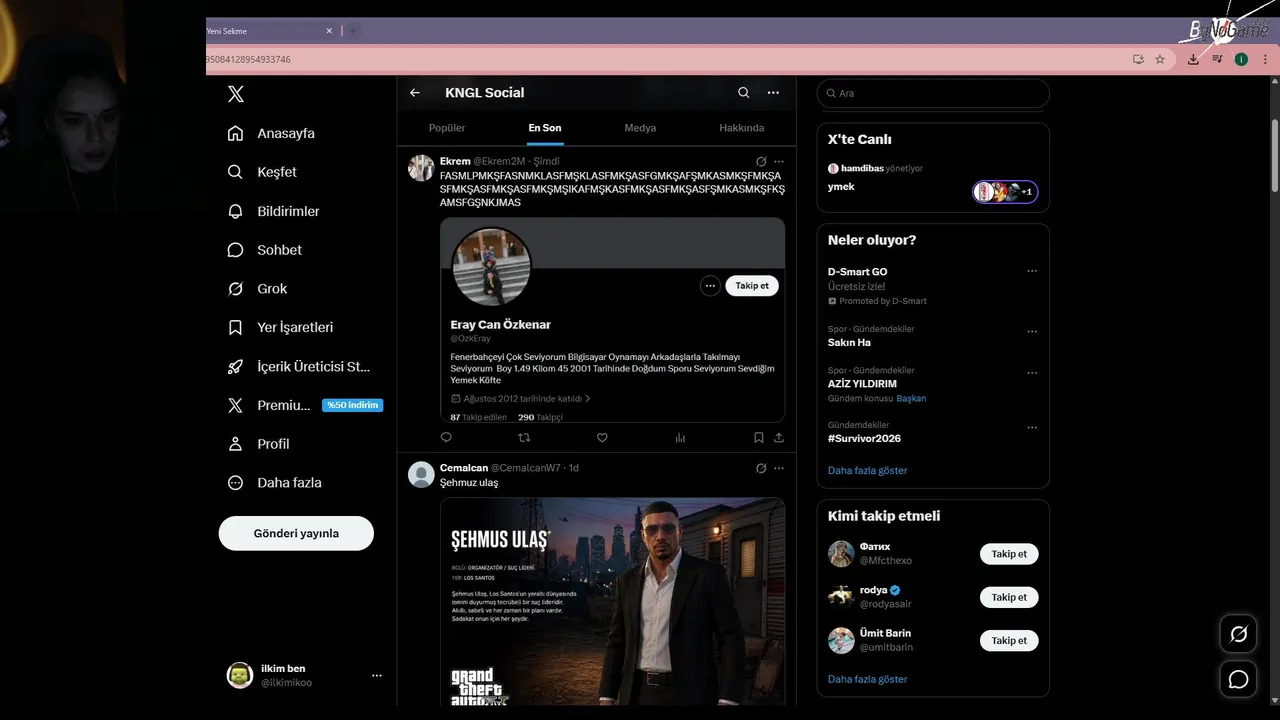
Task: Click Grok icon on Cemalcan's post
Action: [x=761, y=468]
